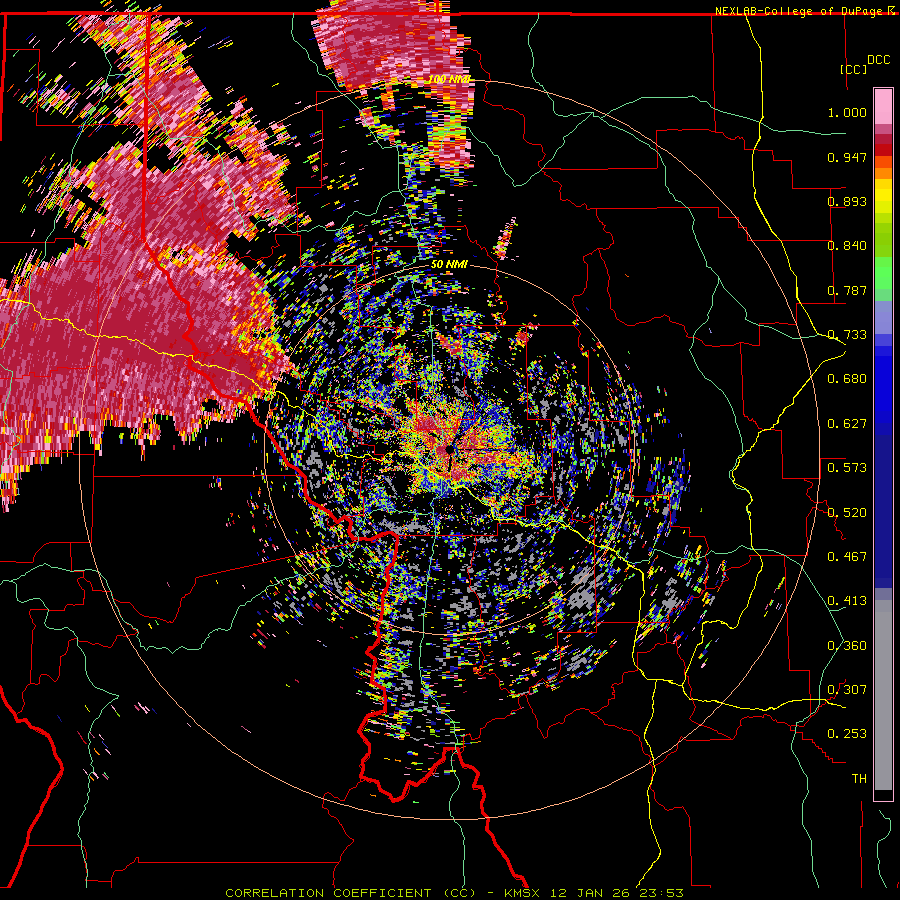Select the 0.520 scale value

[847, 513]
